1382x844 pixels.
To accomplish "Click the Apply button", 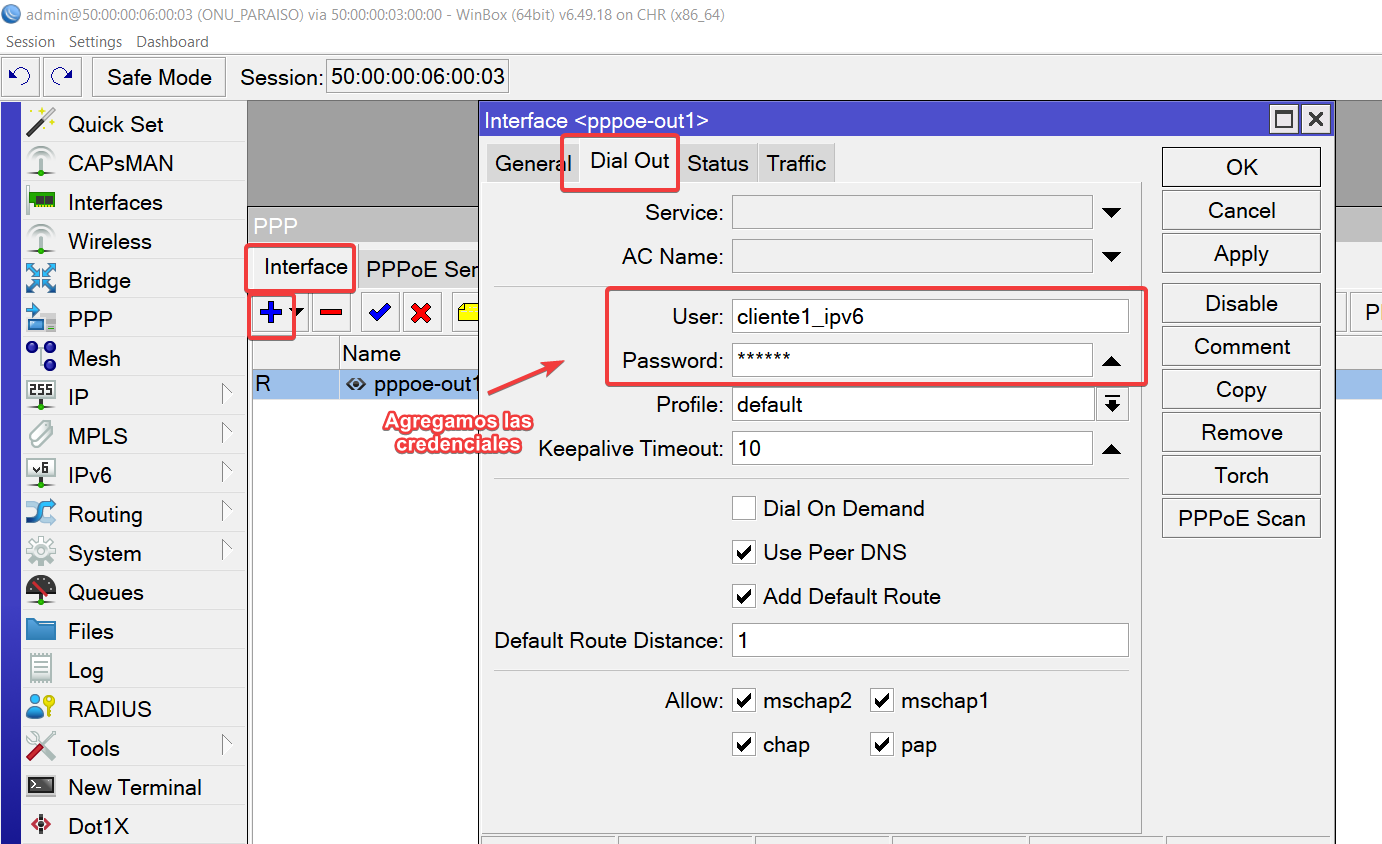I will [x=1240, y=254].
